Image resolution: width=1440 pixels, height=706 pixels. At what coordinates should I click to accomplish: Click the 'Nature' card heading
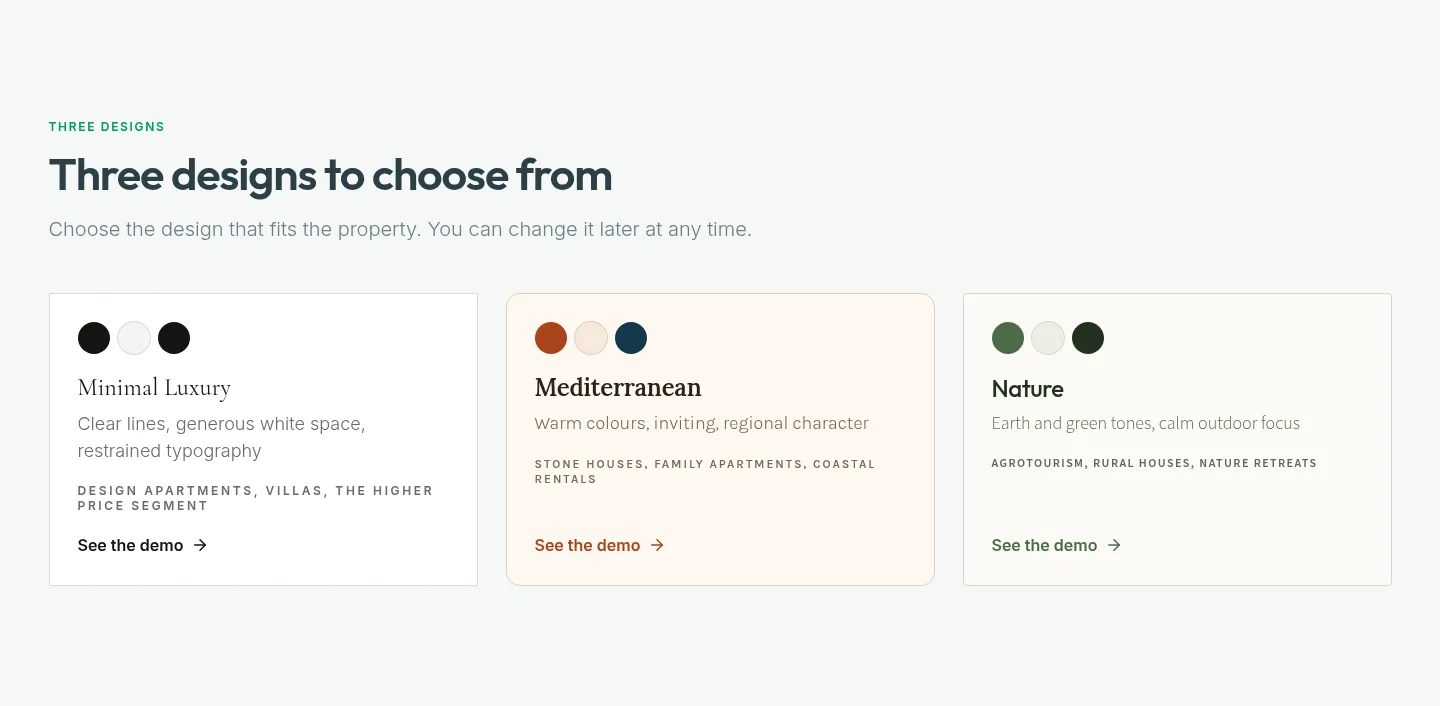click(1027, 388)
